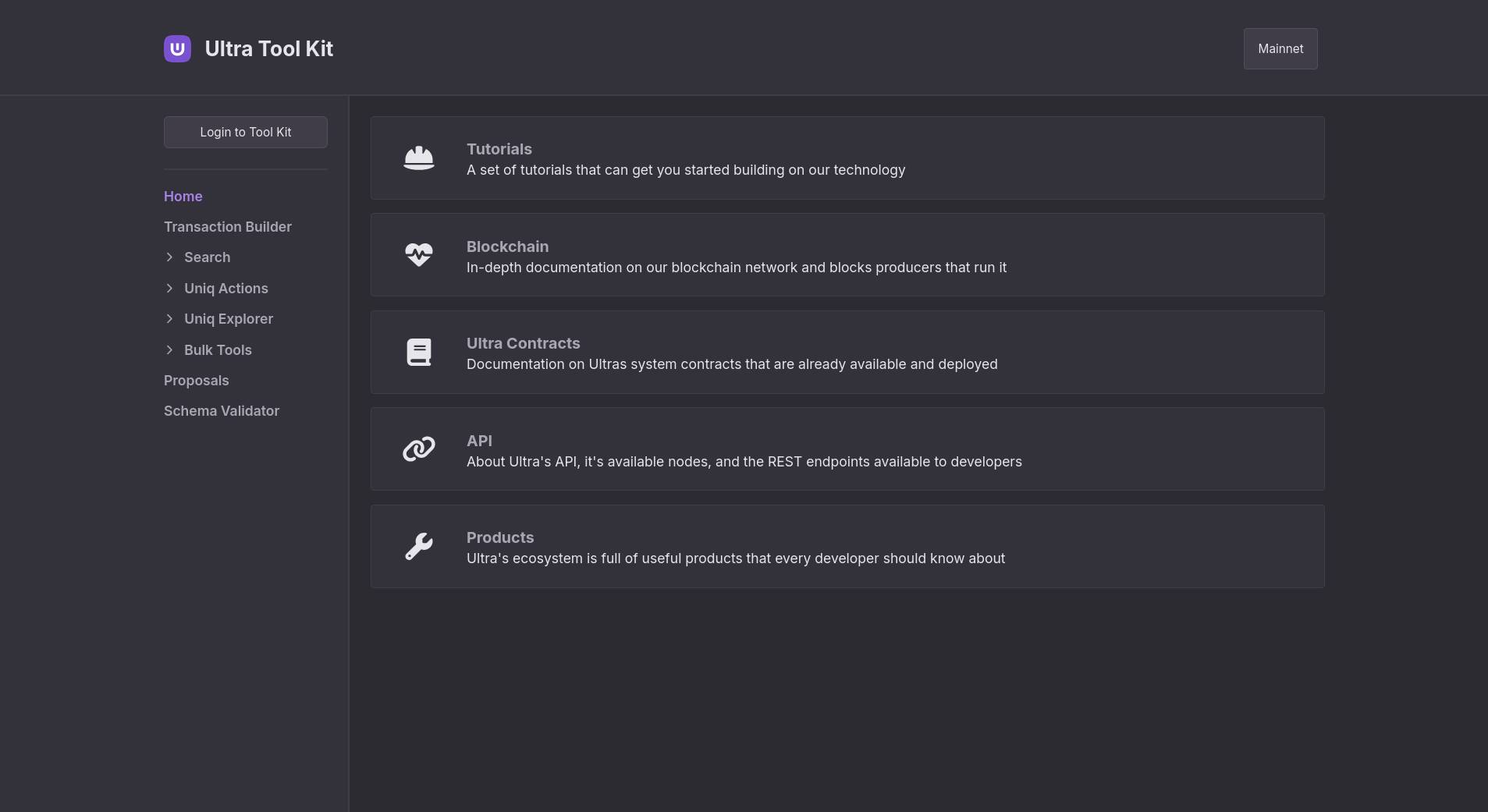Click the purple Ultra logo icon
Screen dimensions: 1488x812
coord(177,48)
